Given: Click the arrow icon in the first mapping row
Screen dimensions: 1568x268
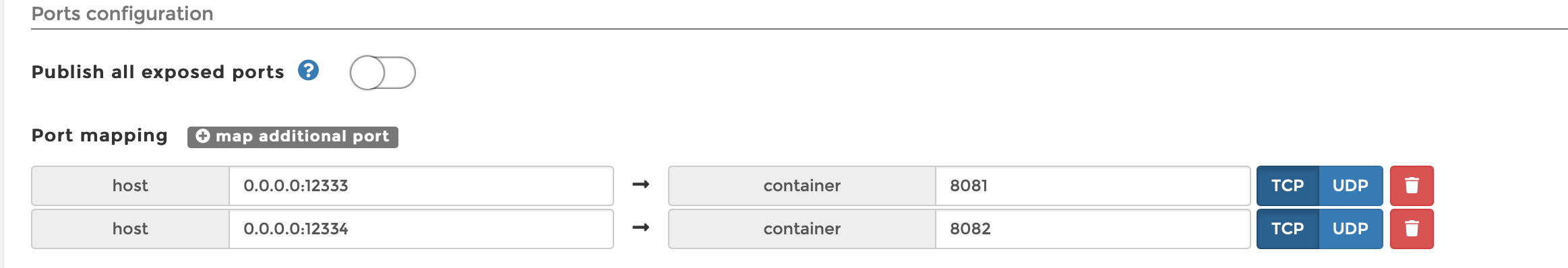Looking at the screenshot, I should (641, 185).
